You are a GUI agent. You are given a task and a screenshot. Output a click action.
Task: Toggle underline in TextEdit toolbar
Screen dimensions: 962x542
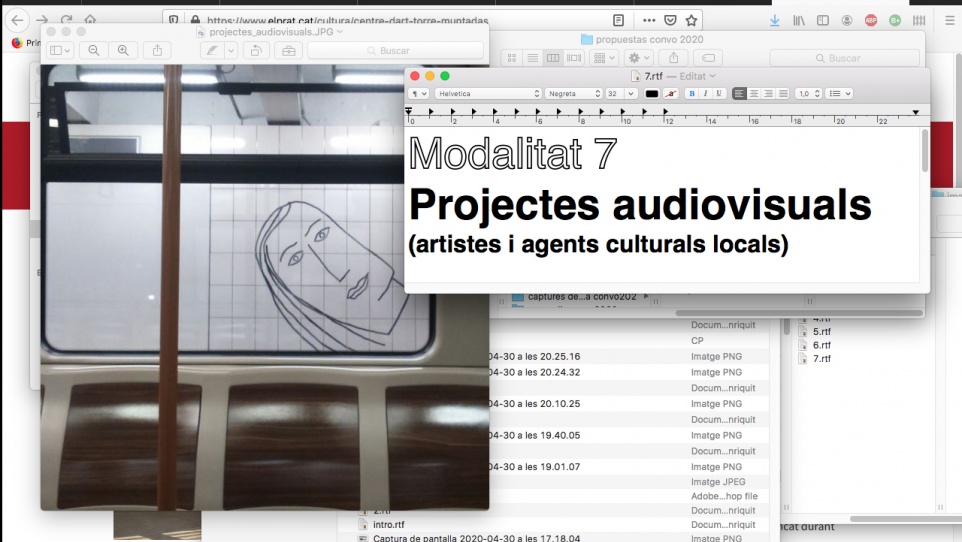coord(718,93)
